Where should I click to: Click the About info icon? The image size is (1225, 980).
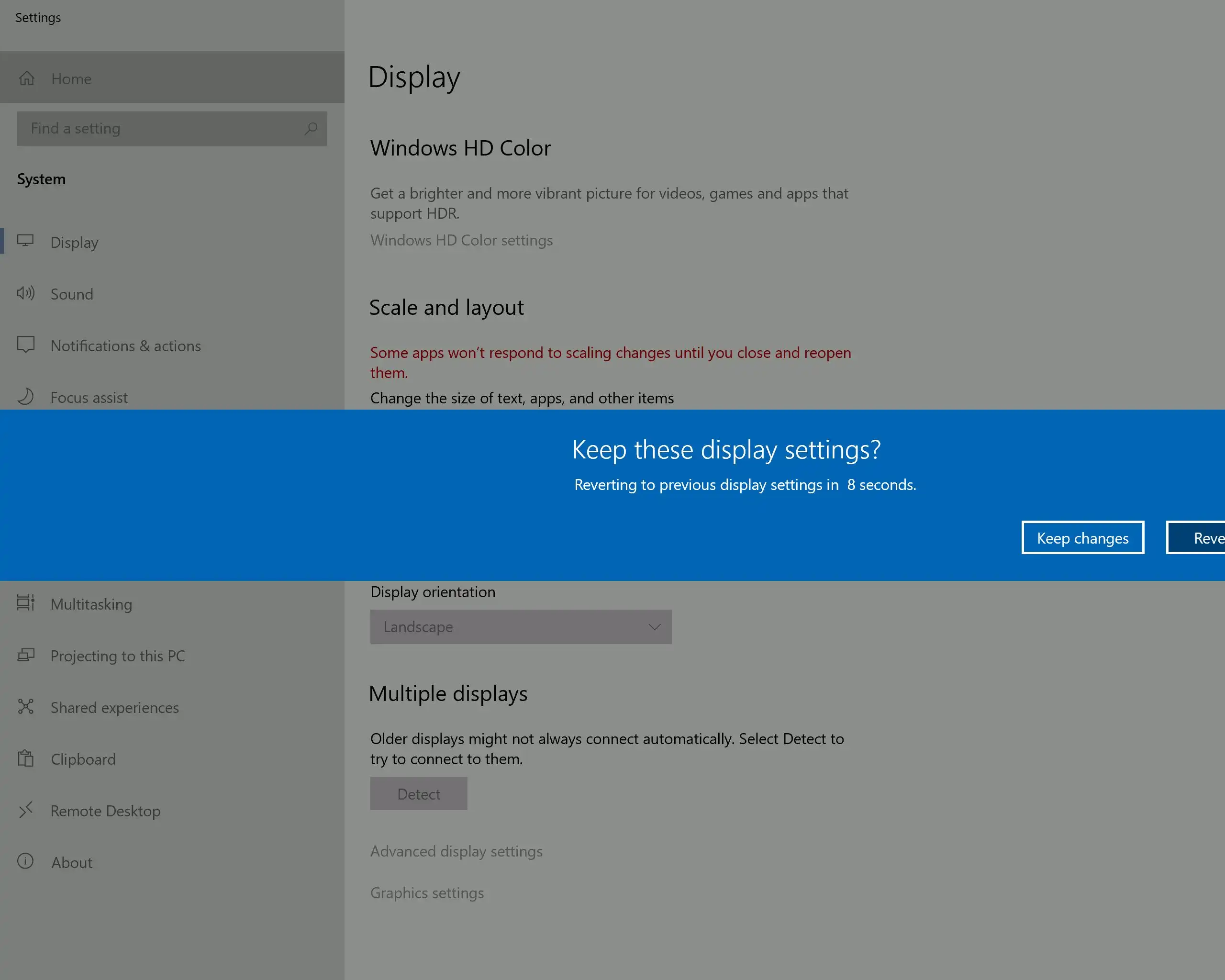pyautogui.click(x=25, y=861)
